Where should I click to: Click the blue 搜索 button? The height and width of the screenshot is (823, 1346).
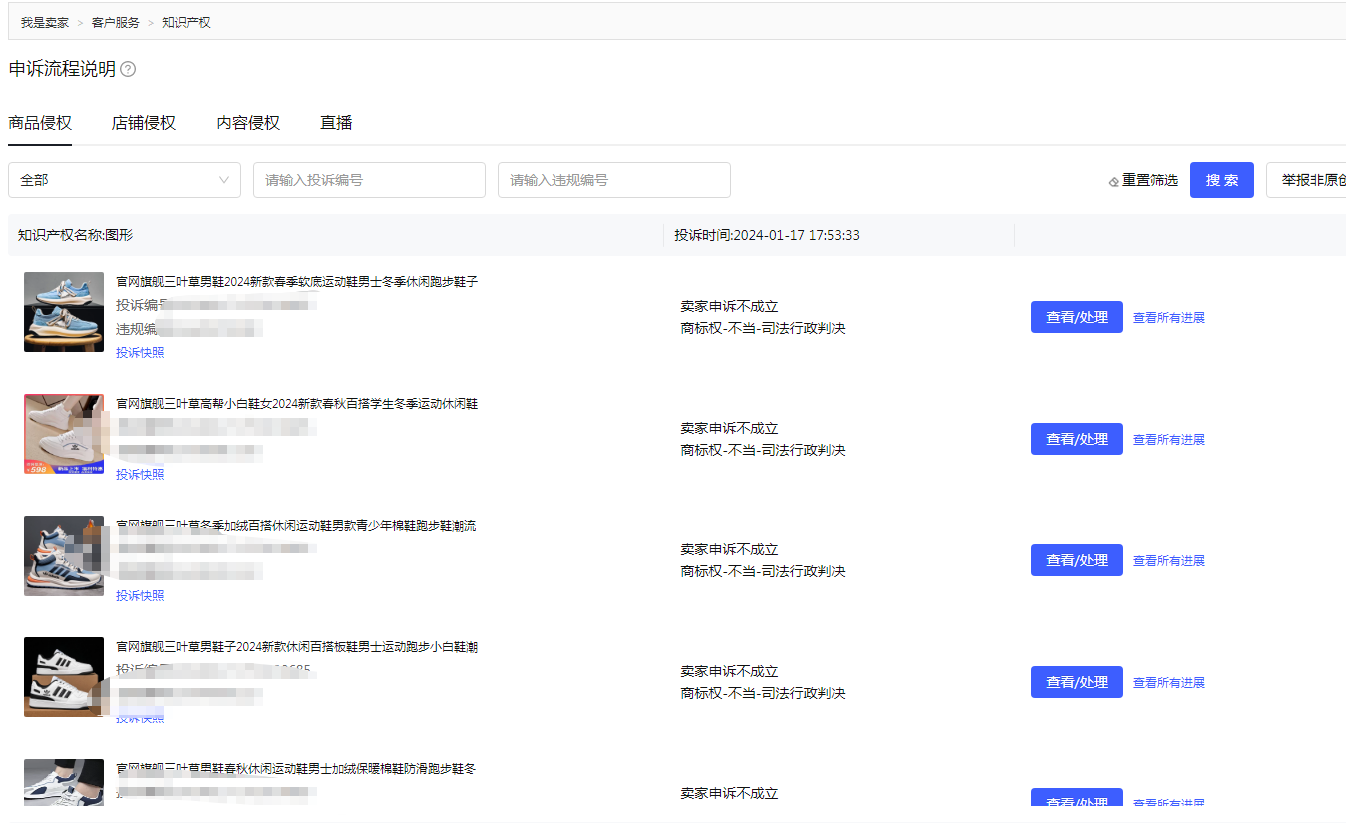[x=1222, y=180]
